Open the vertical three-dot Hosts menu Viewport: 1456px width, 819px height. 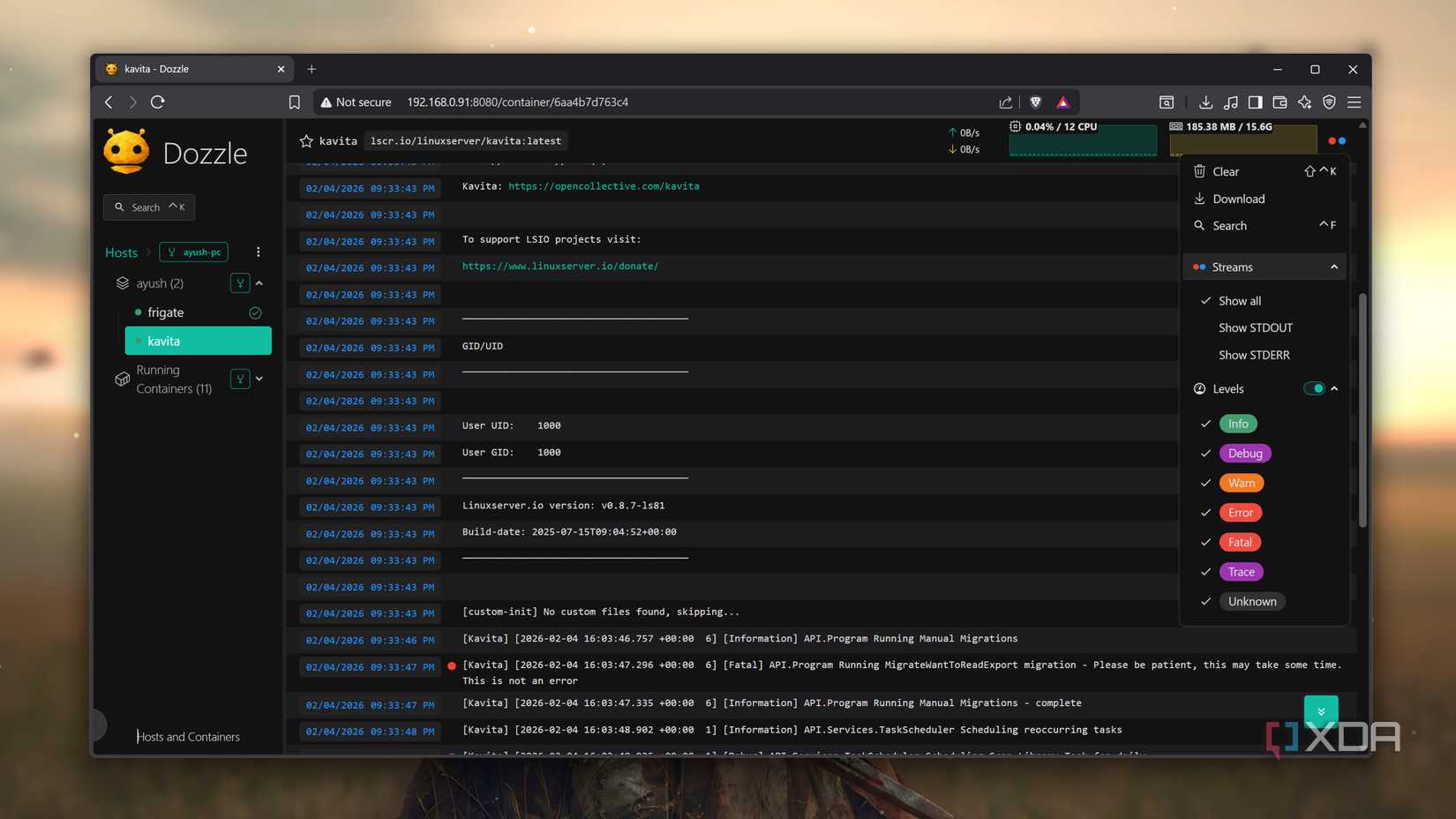click(x=258, y=252)
